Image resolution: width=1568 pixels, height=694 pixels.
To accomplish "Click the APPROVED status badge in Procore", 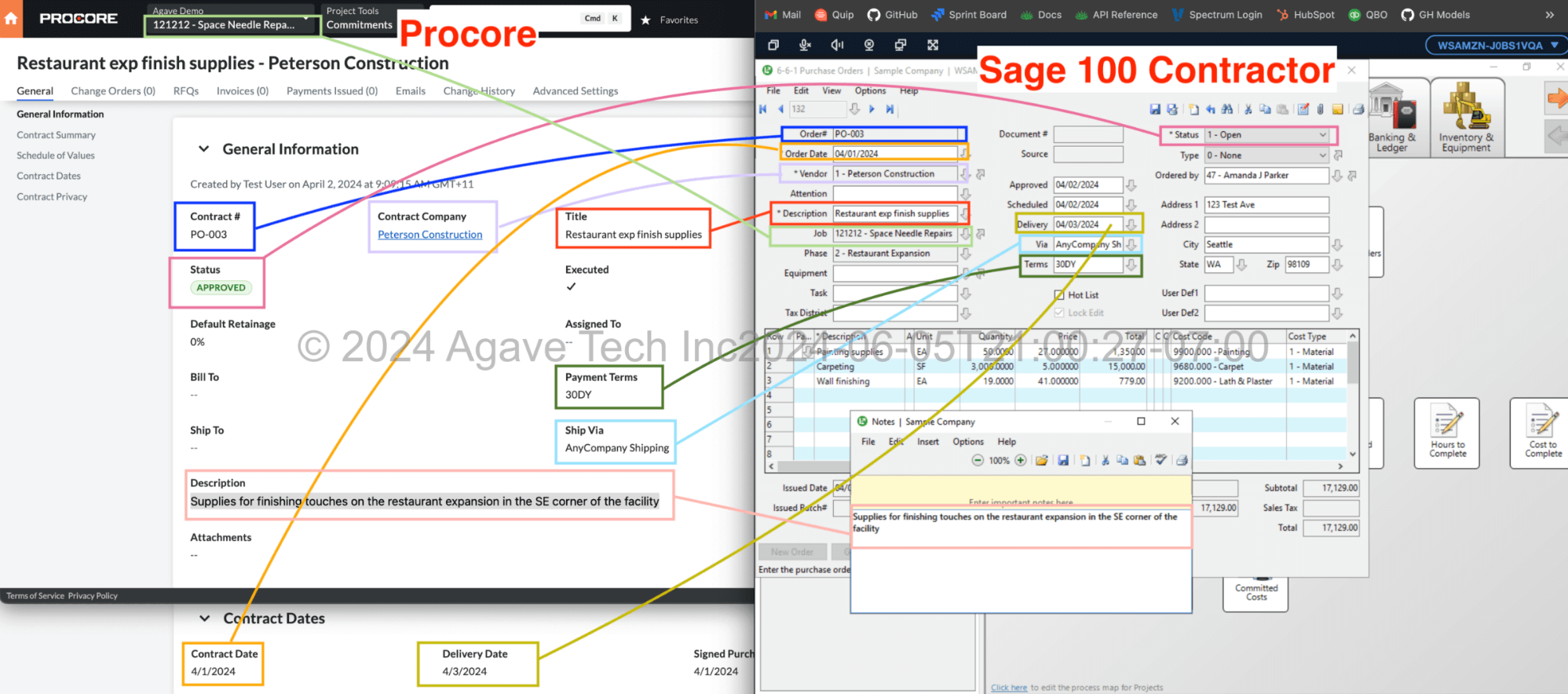I will (x=221, y=288).
